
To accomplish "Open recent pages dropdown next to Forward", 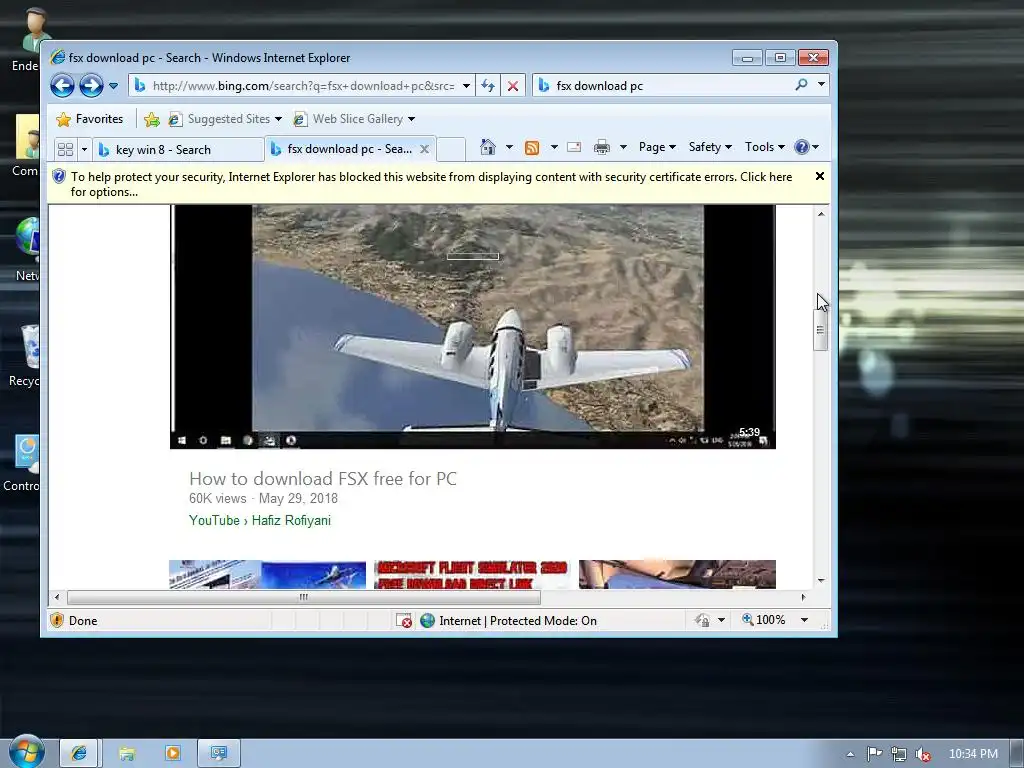I will [113, 86].
